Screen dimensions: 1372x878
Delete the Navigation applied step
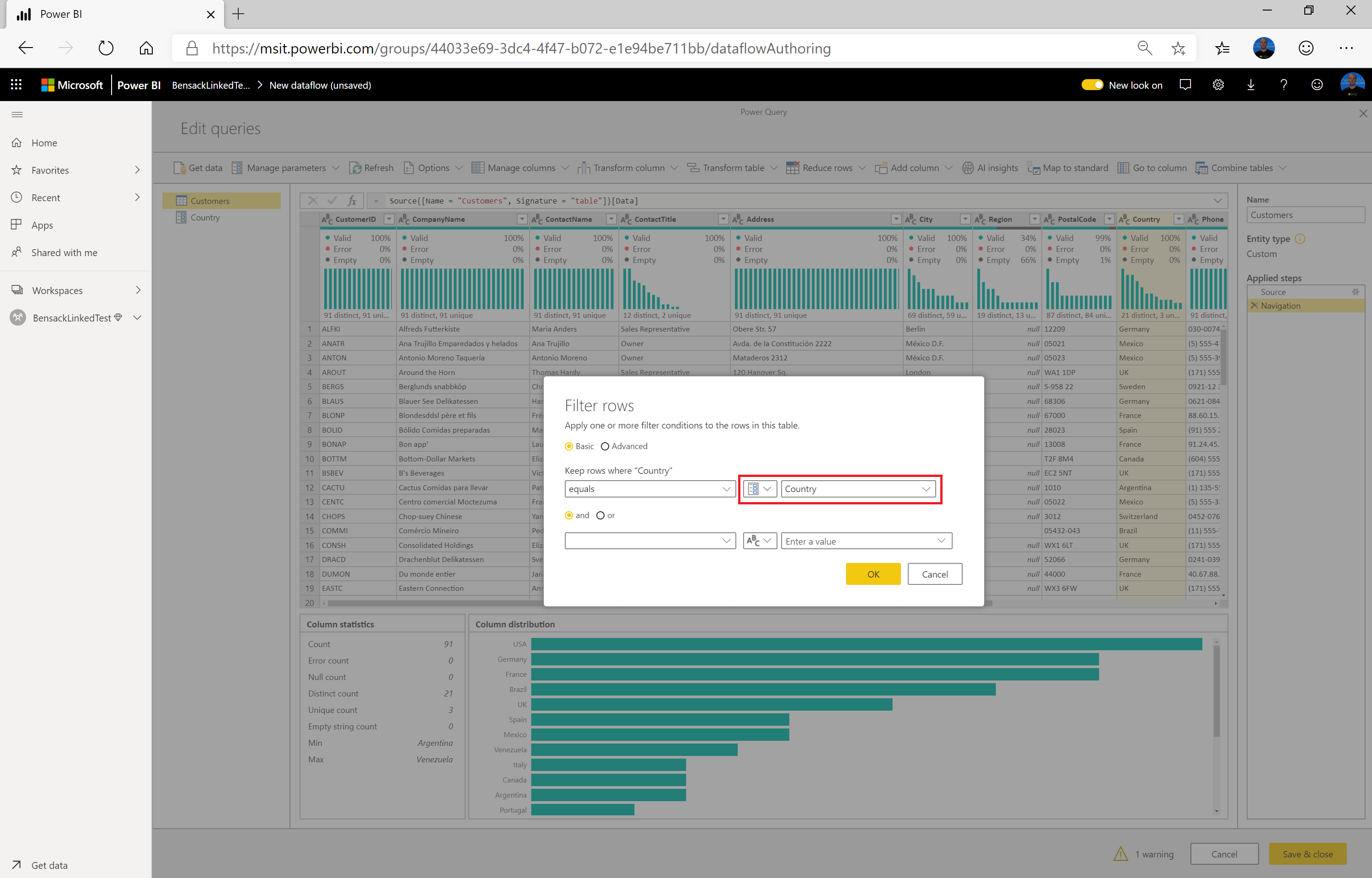tap(1254, 305)
